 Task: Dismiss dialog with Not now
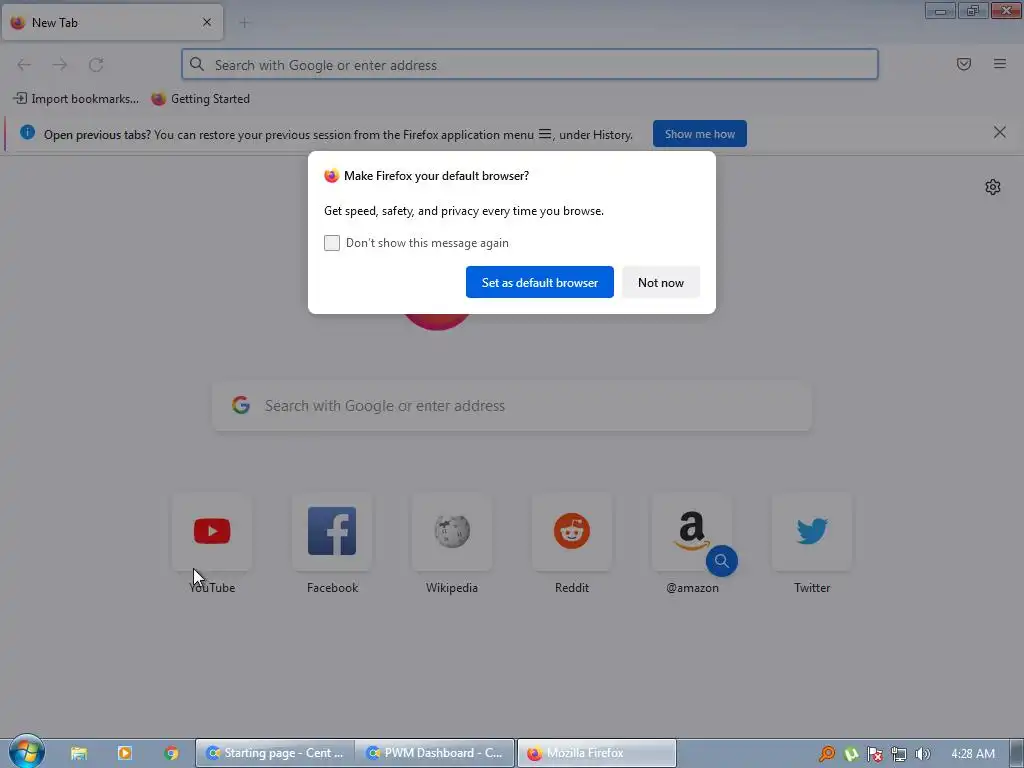pos(661,282)
